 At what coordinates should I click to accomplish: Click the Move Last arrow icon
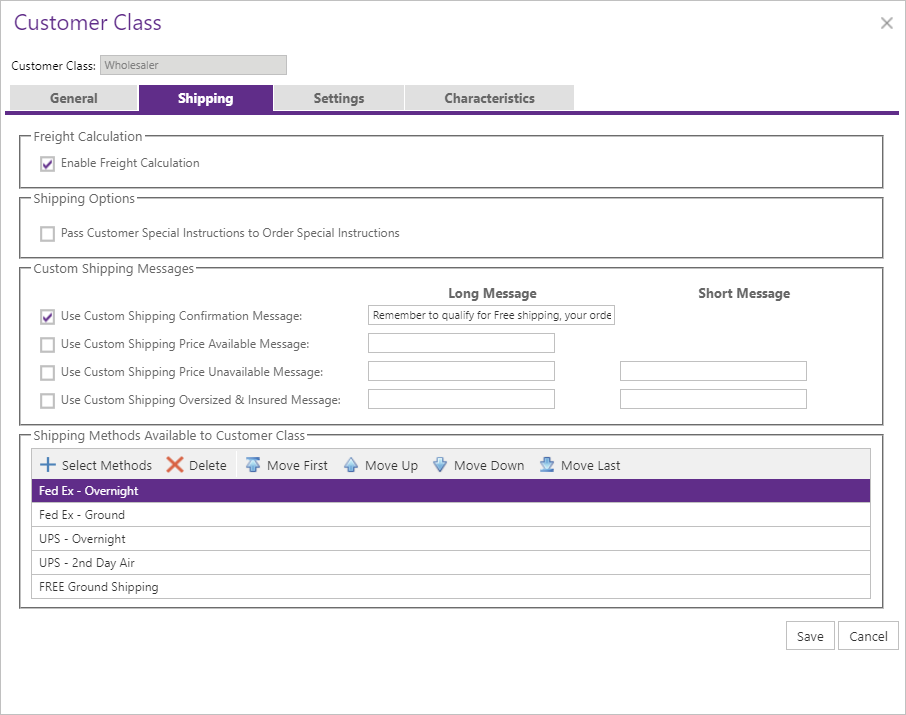click(x=547, y=465)
